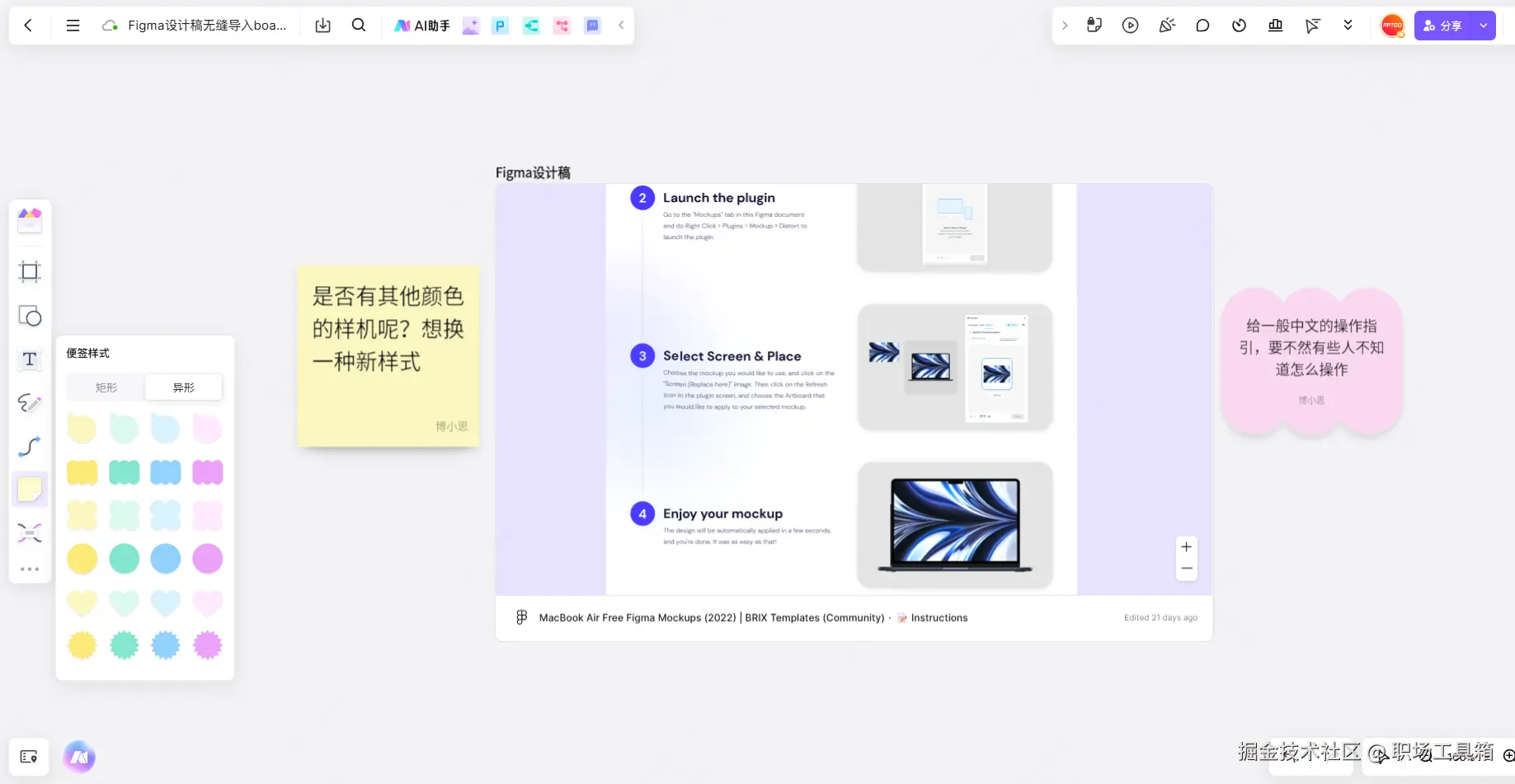Viewport: 1515px width, 784px height.
Task: Select the Pen drawing tool
Action: [x=30, y=402]
